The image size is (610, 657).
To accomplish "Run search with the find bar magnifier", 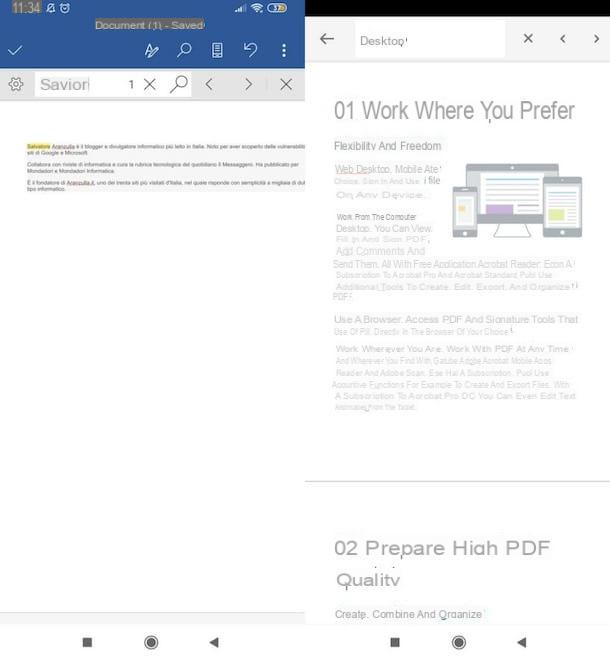I will 179,84.
